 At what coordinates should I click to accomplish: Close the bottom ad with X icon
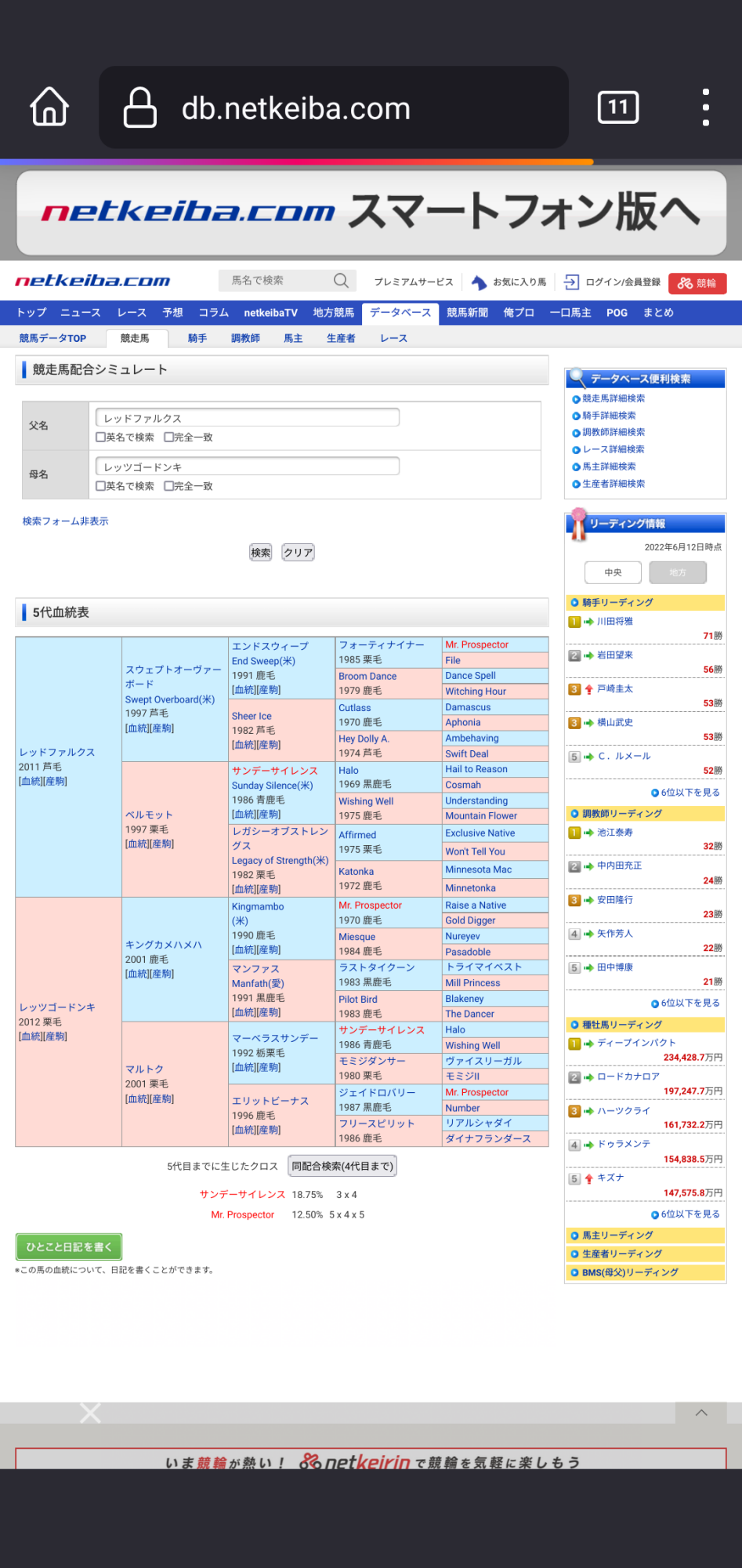pyautogui.click(x=90, y=1413)
